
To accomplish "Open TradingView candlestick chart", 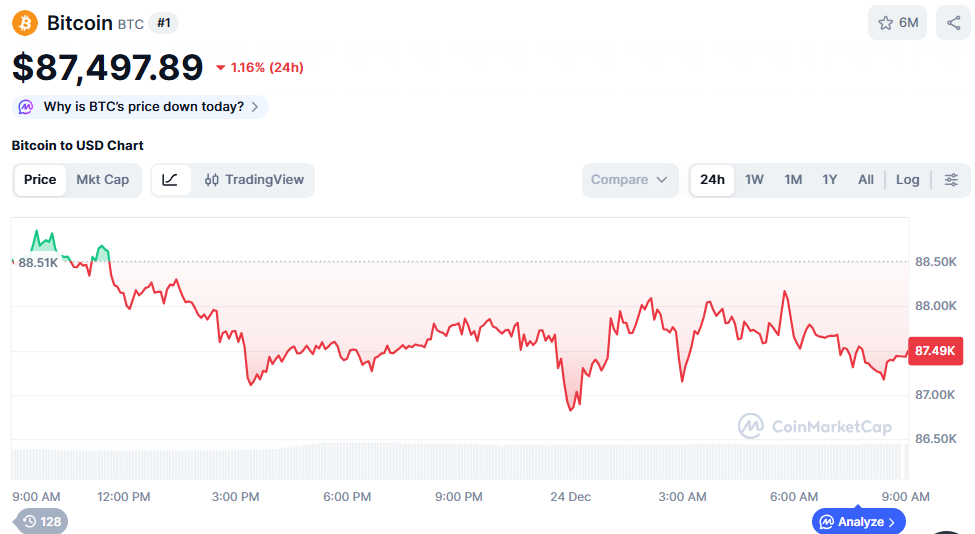I will point(254,180).
